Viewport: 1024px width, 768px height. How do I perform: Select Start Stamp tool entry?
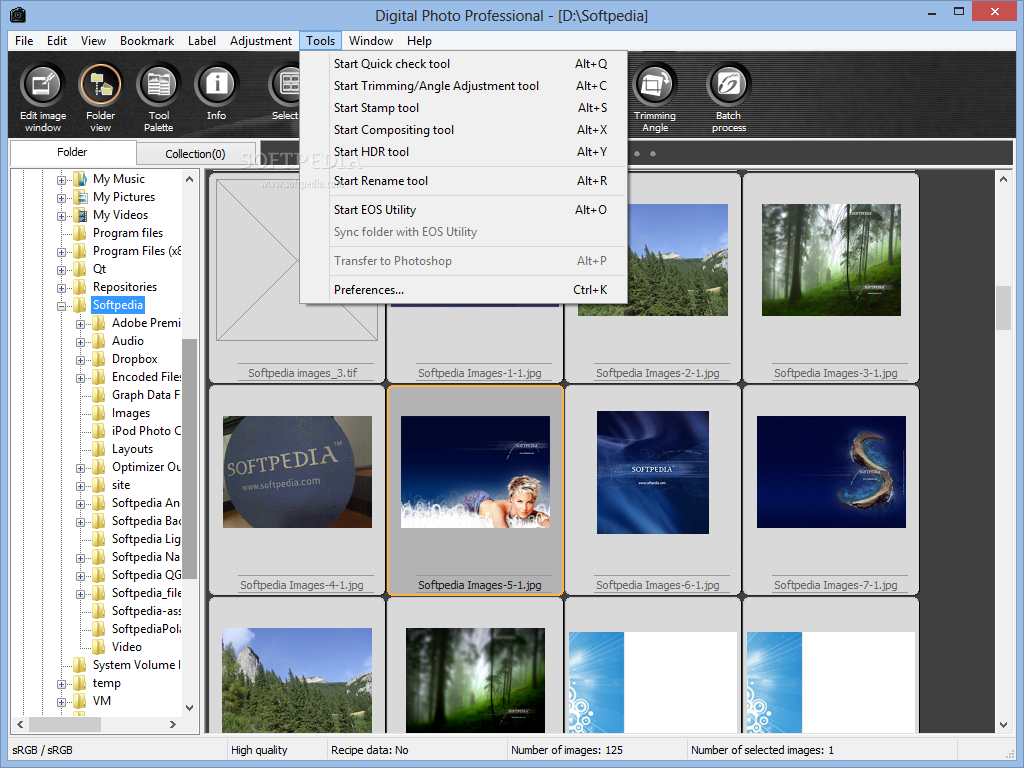point(464,108)
